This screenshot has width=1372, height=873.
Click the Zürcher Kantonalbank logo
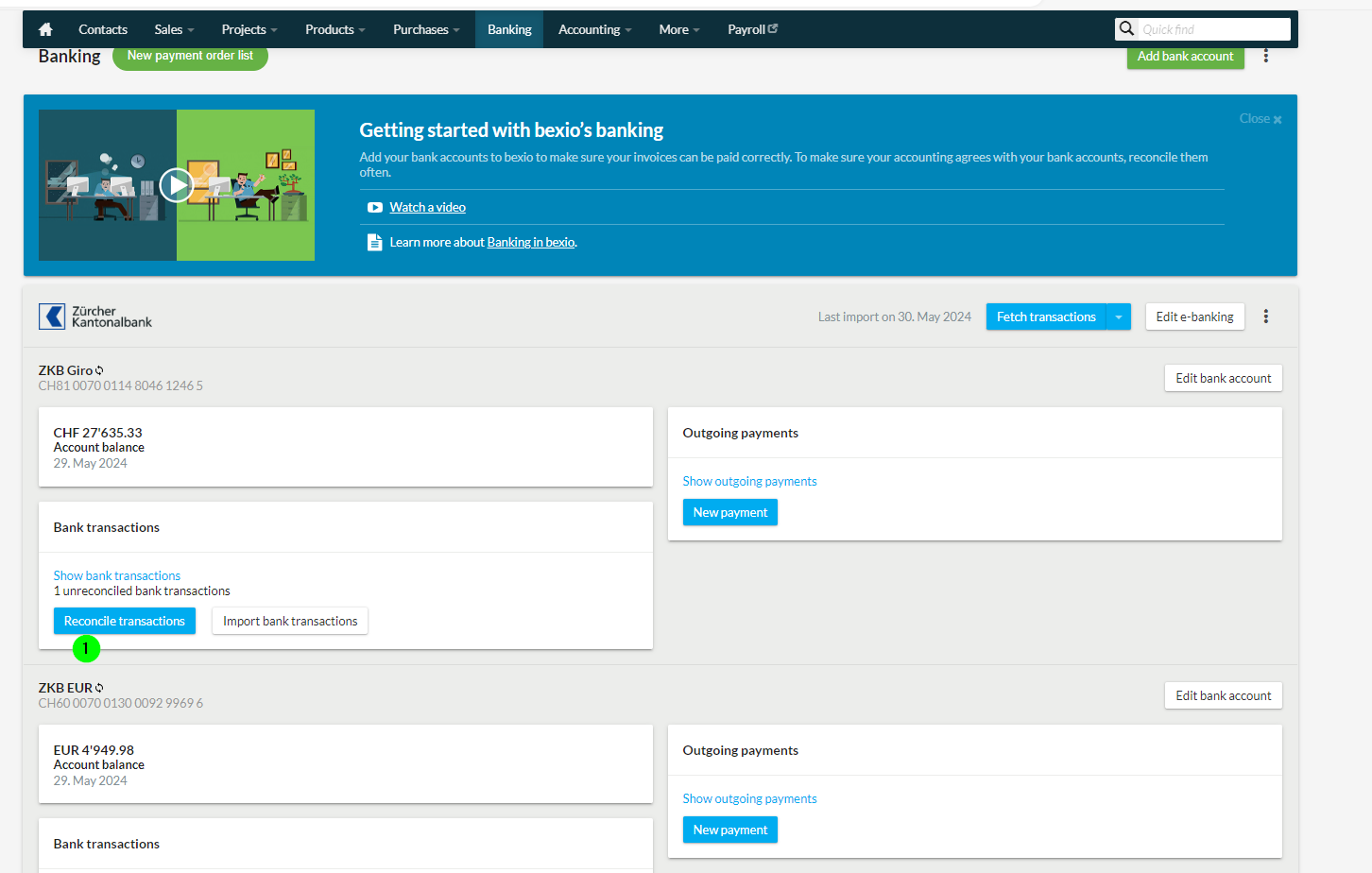95,317
